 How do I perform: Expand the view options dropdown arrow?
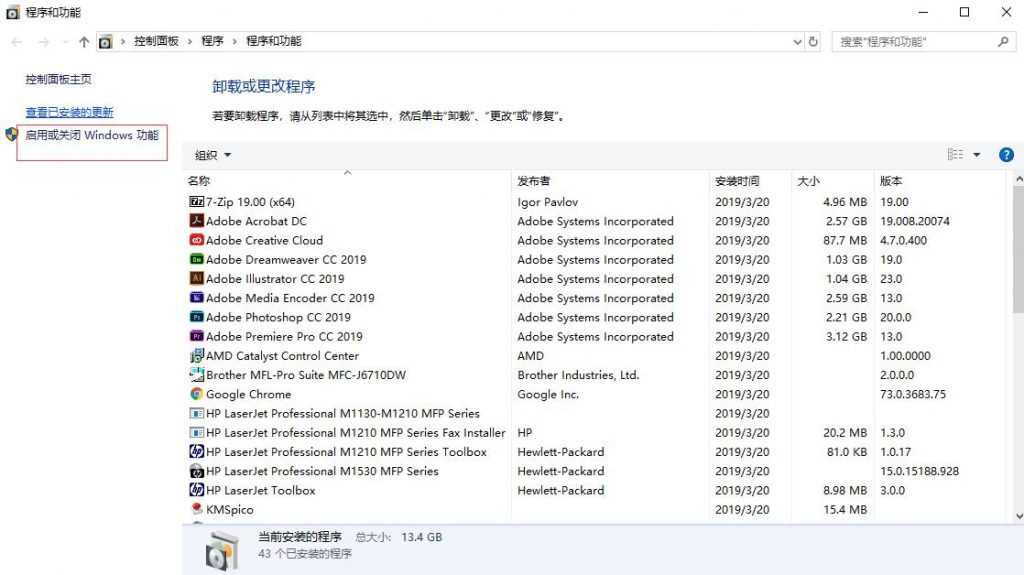click(977, 155)
